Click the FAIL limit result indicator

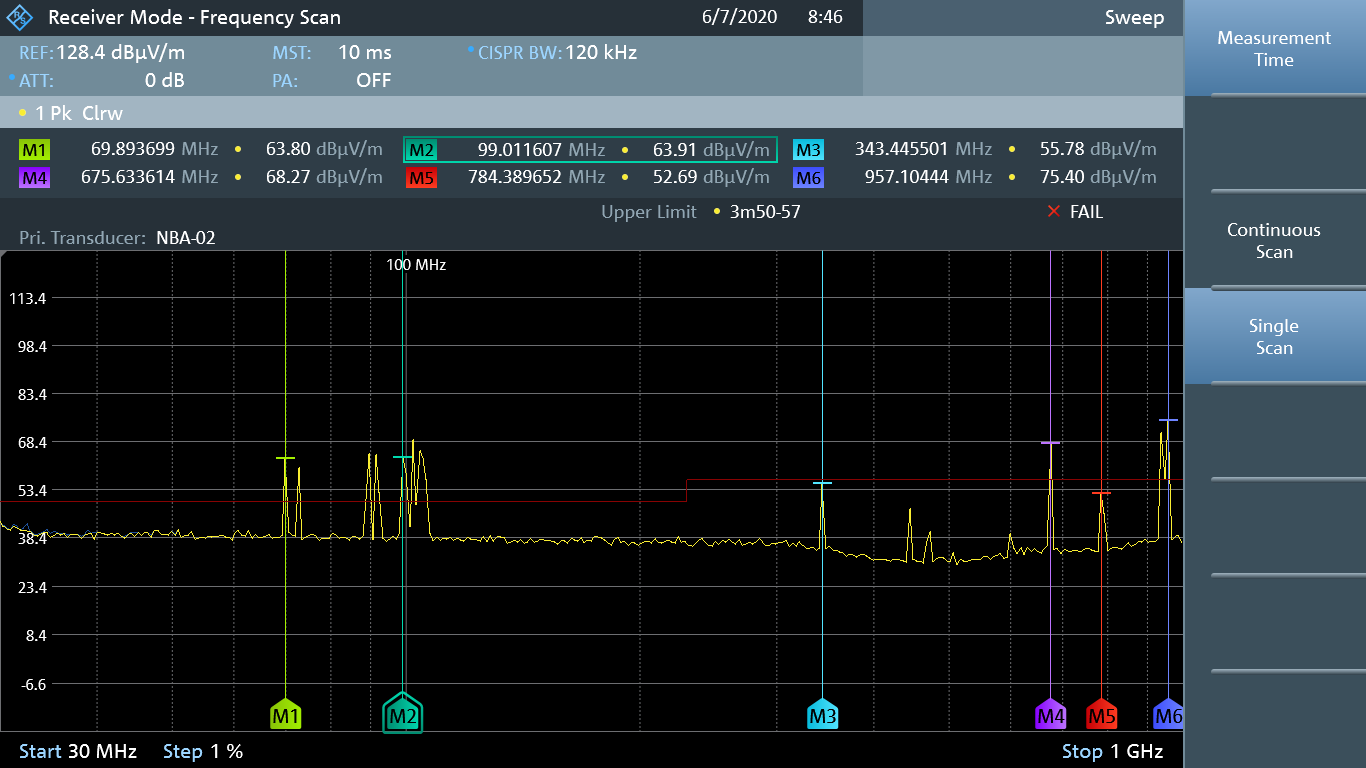point(1074,212)
